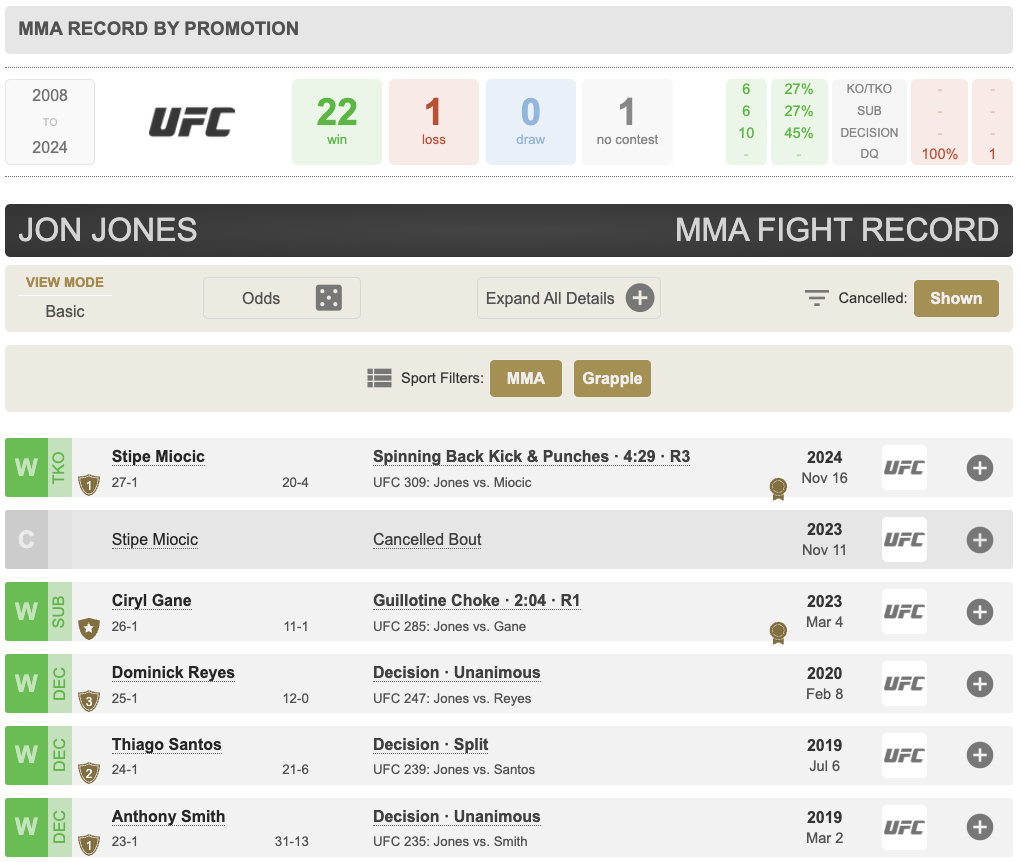The width and height of the screenshot is (1020, 862).
Task: Click the rank 1 shield badge beside Stipe Miocic
Action: (x=89, y=485)
